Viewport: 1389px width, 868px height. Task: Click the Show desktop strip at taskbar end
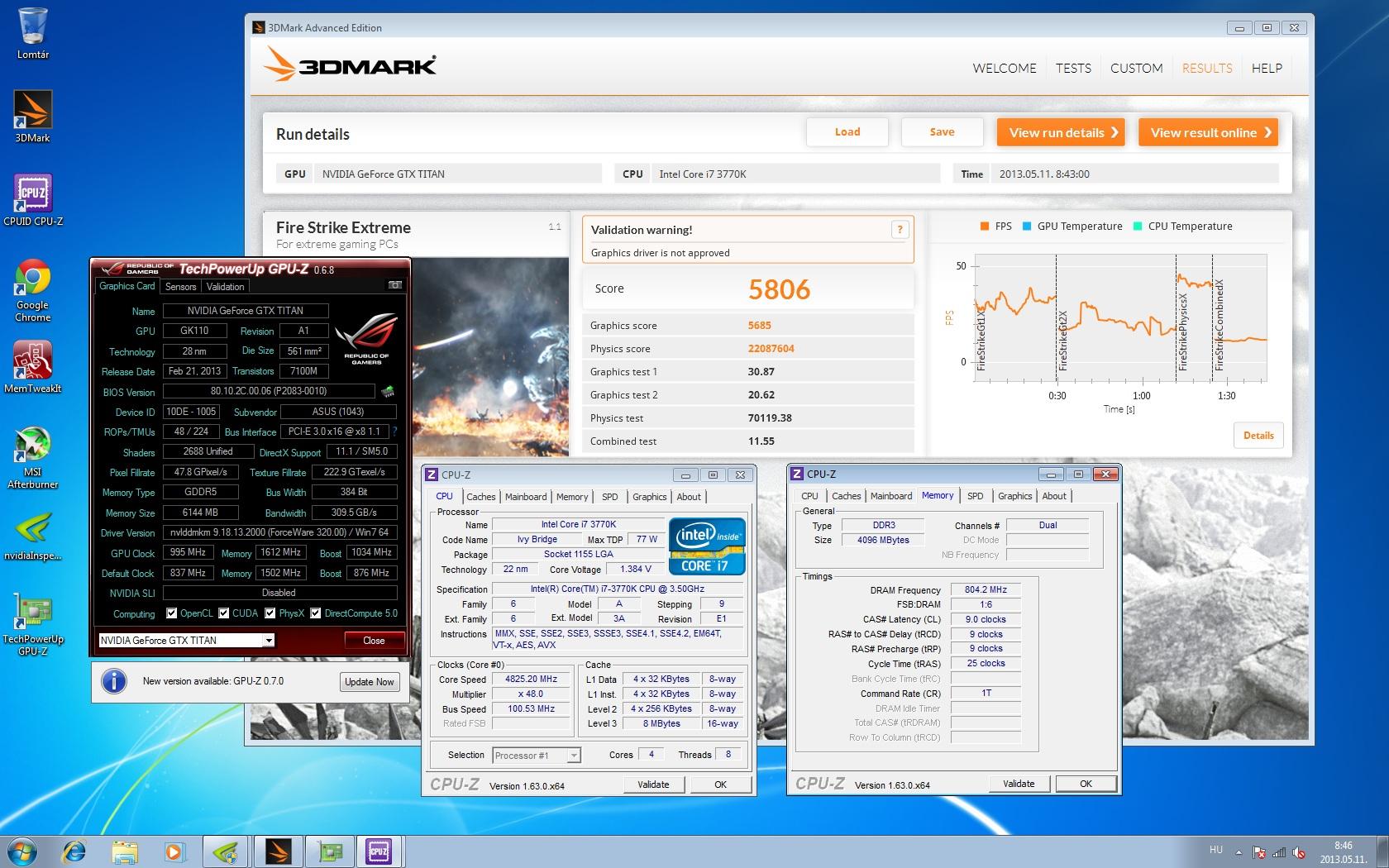[1382, 851]
